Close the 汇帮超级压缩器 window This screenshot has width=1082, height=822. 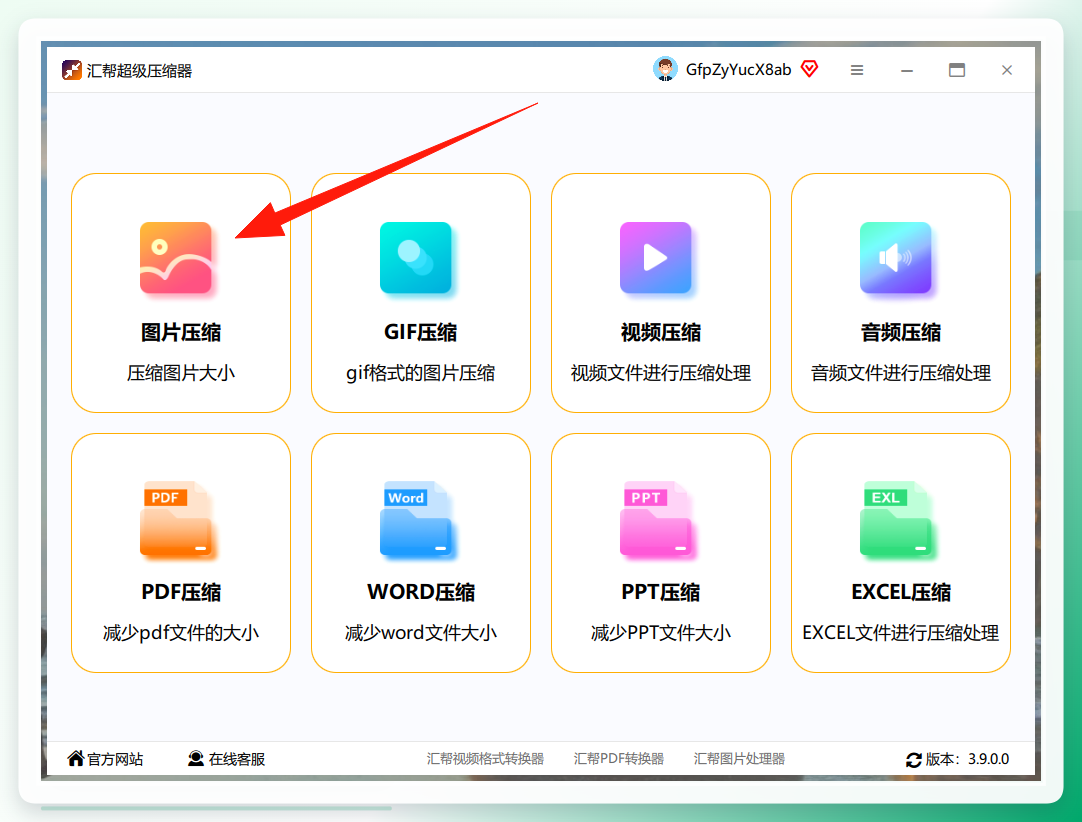pos(1007,70)
